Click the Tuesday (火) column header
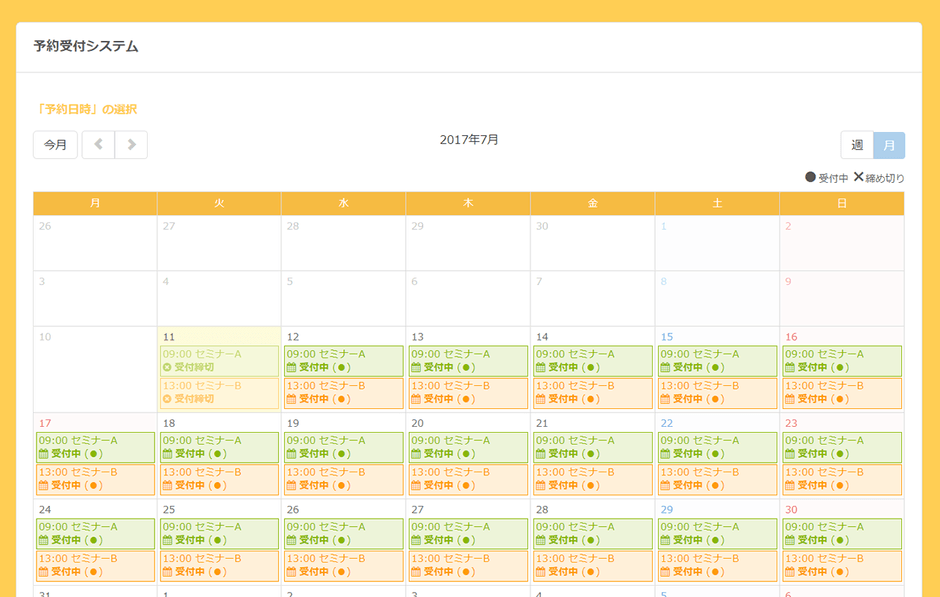This screenshot has width=940, height=597. (219, 203)
